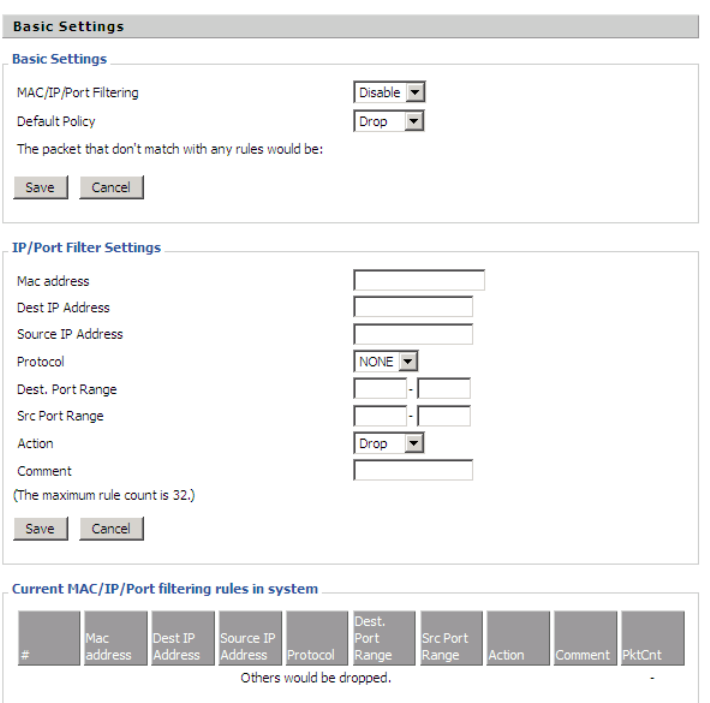Expand the Protocol NONE dropdown
Screen dimensions: 710x703
(385, 362)
